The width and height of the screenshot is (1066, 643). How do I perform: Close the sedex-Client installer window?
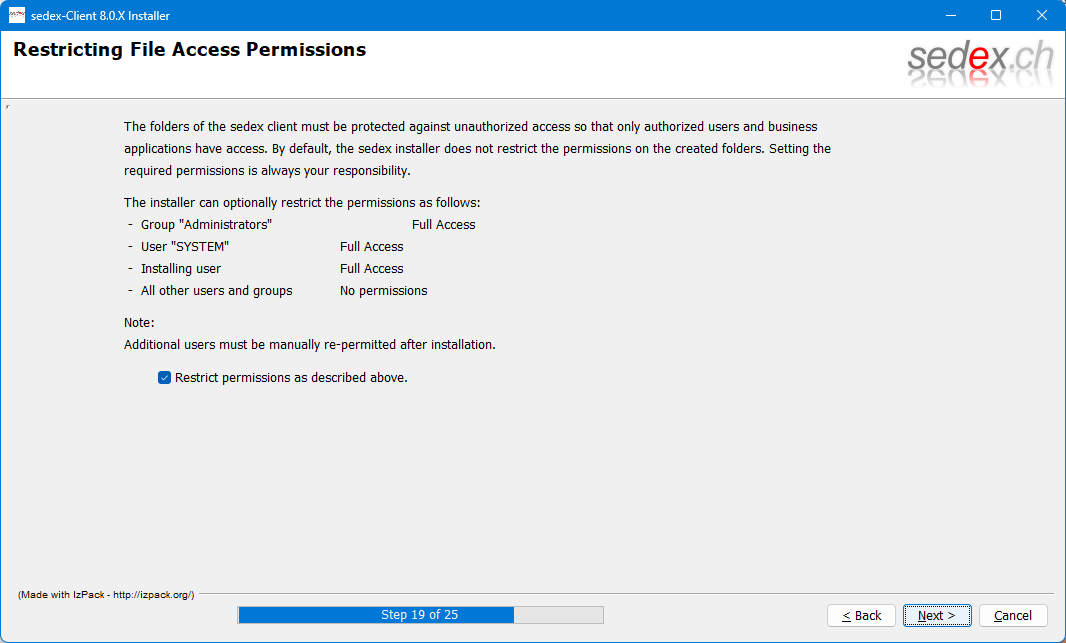[x=1042, y=15]
